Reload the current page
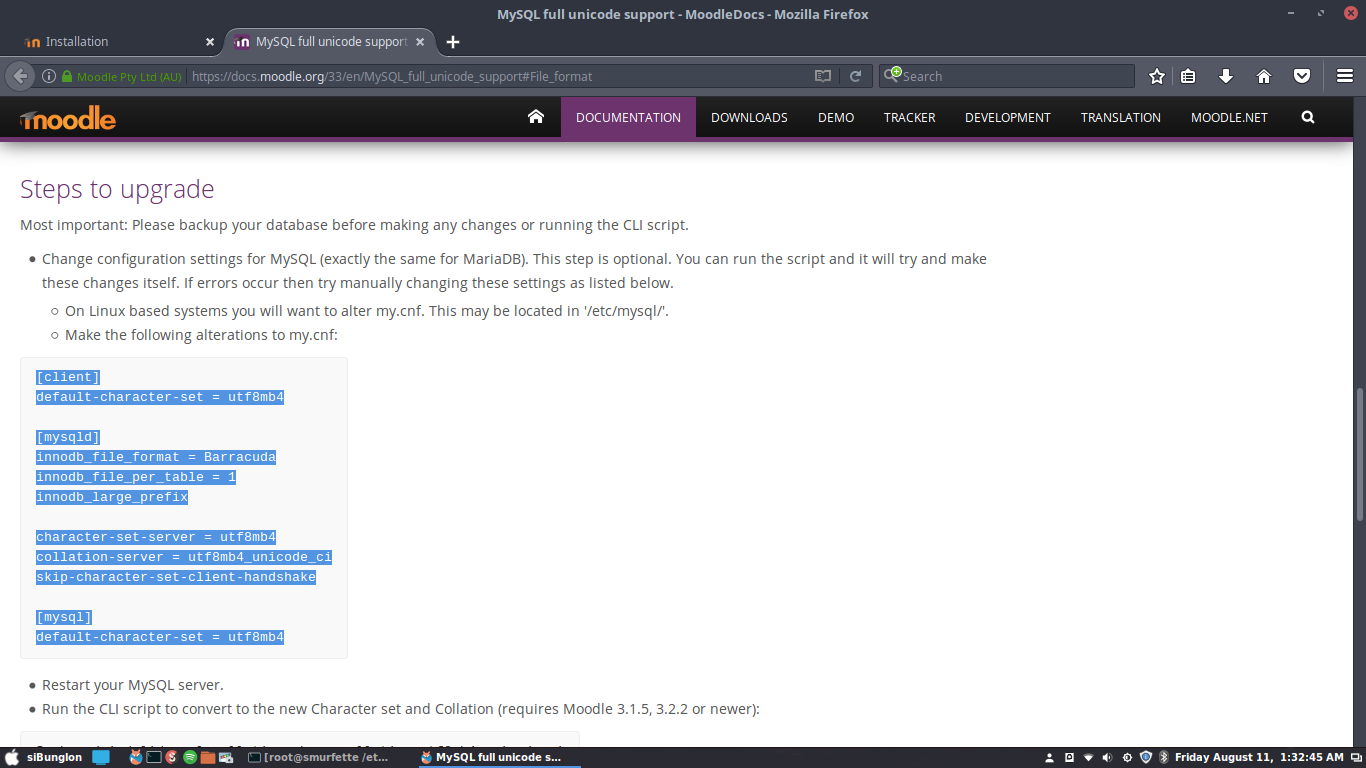 [856, 76]
